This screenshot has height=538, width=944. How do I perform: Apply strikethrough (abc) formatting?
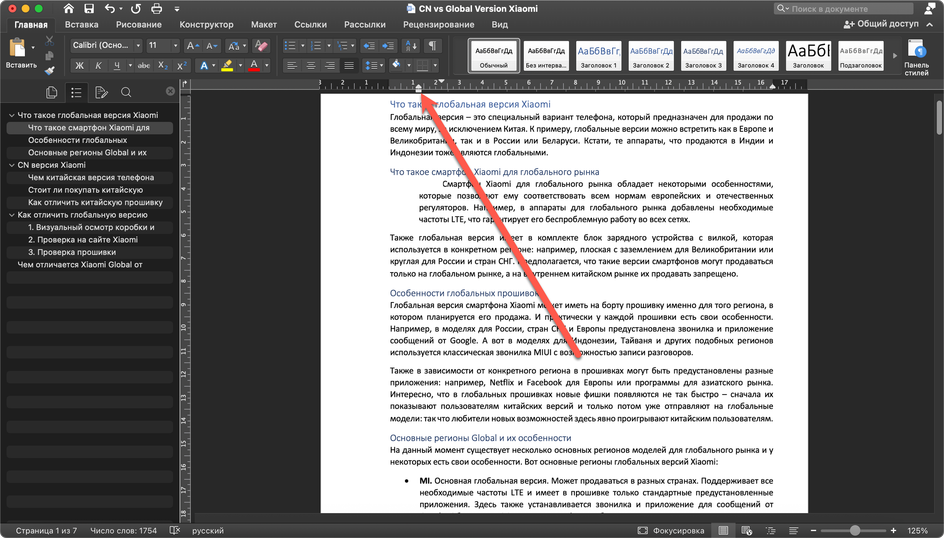[143, 66]
